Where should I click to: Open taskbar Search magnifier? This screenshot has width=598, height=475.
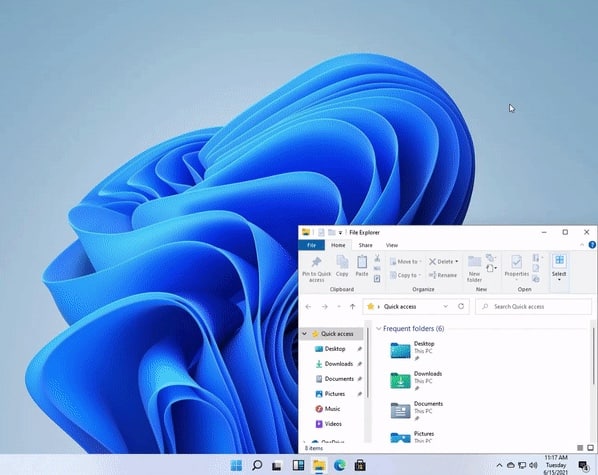(x=257, y=465)
